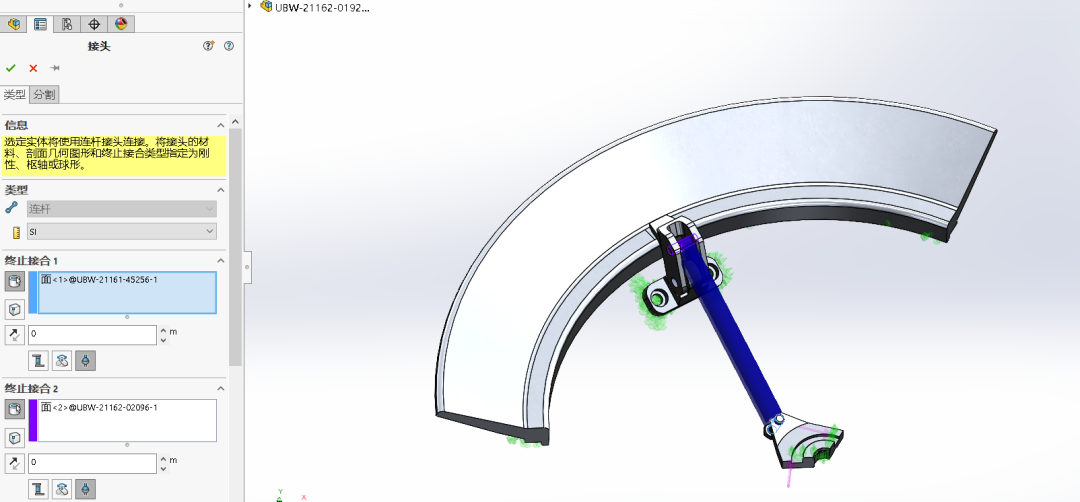
Task: Select the rigid joint type for end joint 1
Action: pyautogui.click(x=39, y=360)
